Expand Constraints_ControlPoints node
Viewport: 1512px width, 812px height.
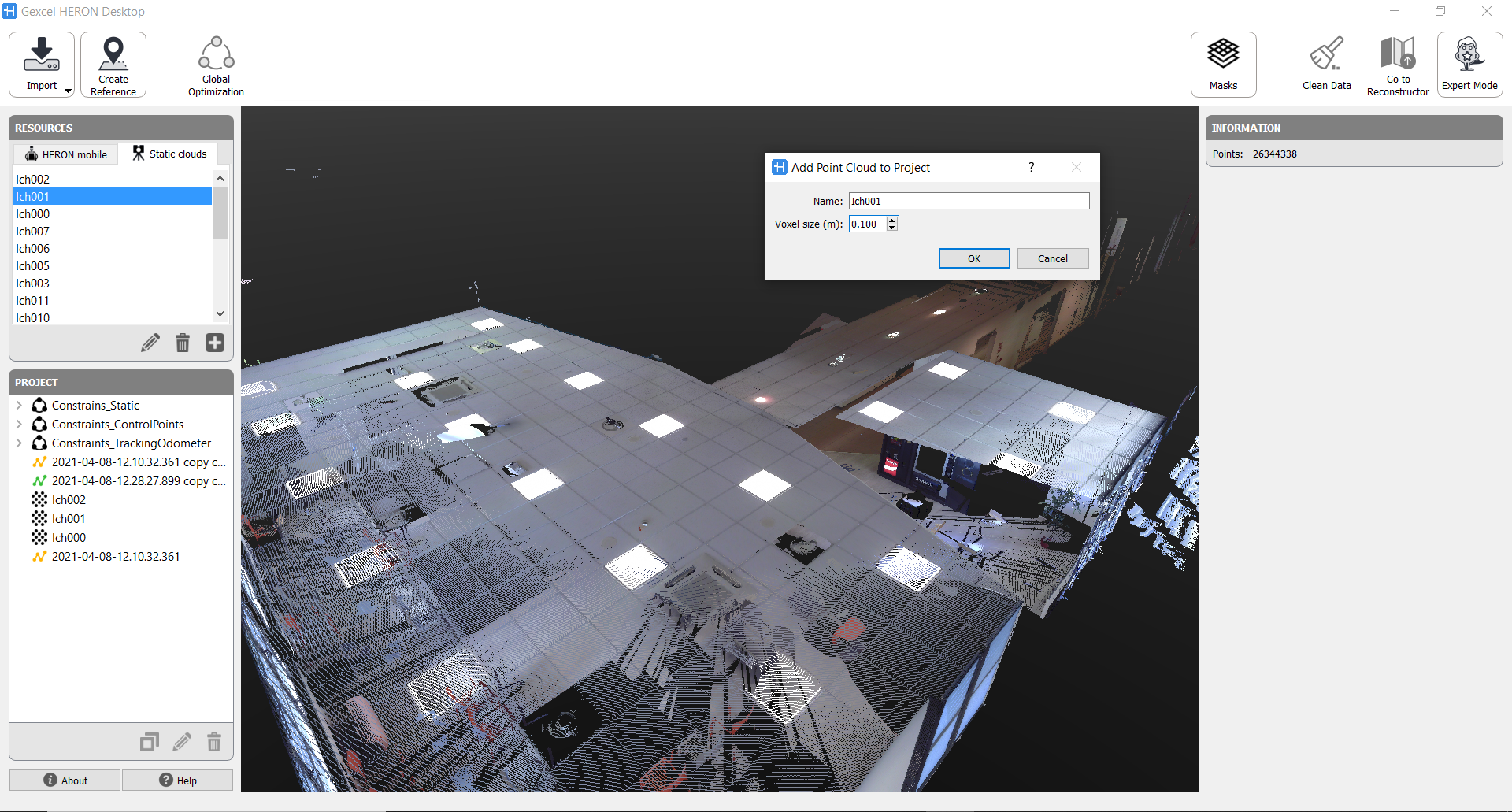click(19, 425)
